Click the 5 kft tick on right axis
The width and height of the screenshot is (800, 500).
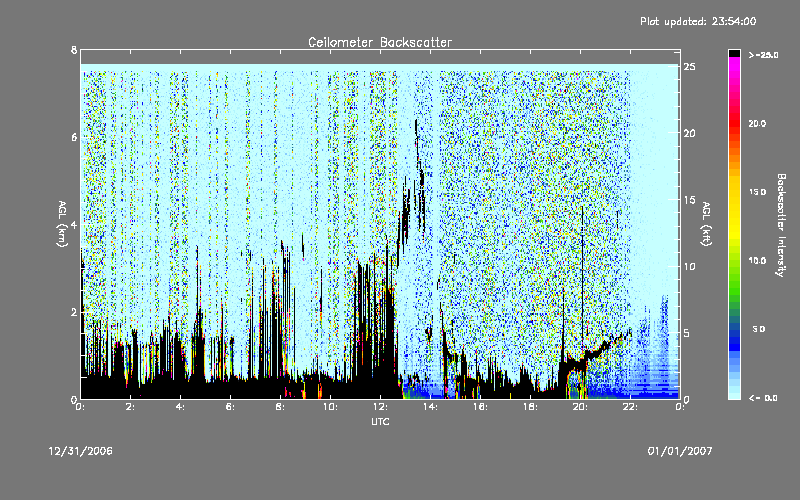click(x=687, y=333)
